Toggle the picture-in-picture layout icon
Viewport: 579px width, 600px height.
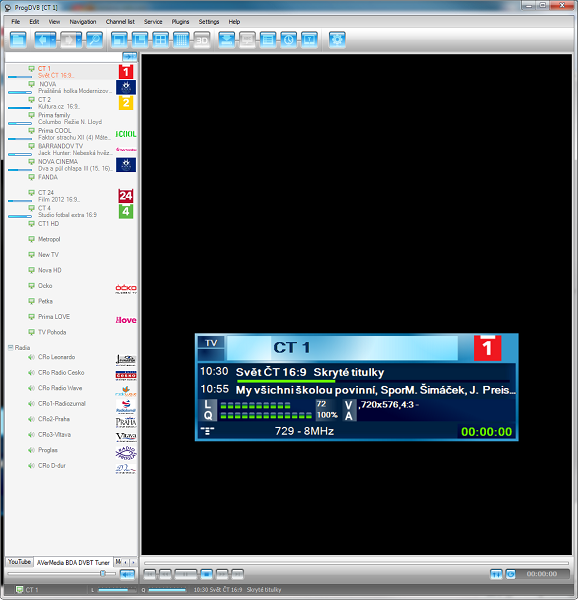pyautogui.click(x=140, y=39)
